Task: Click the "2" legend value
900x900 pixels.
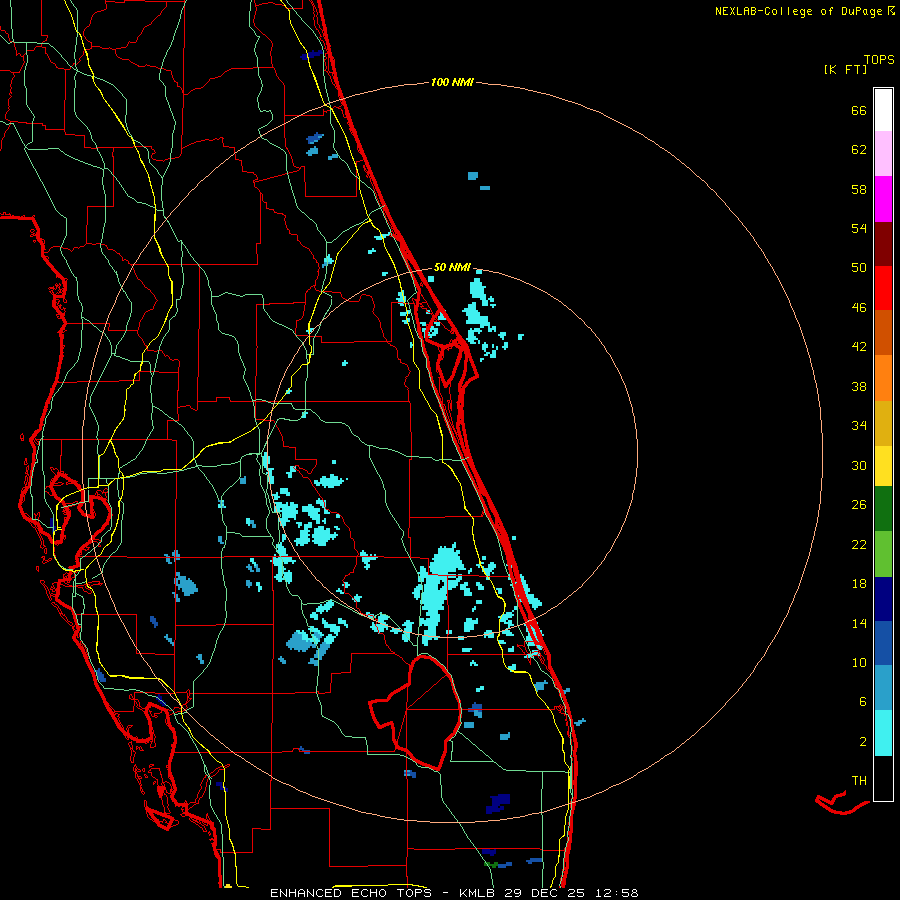Action: pyautogui.click(x=863, y=742)
